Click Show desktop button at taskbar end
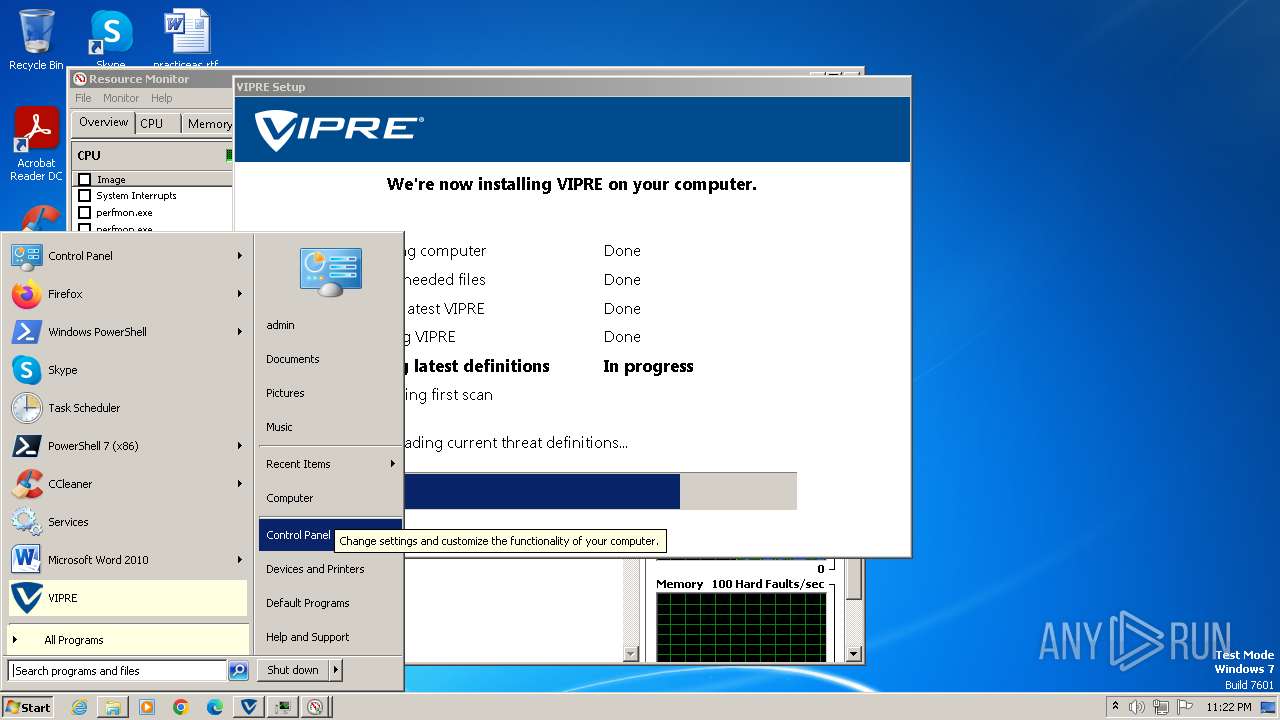This screenshot has width=1280, height=720. [1268, 707]
